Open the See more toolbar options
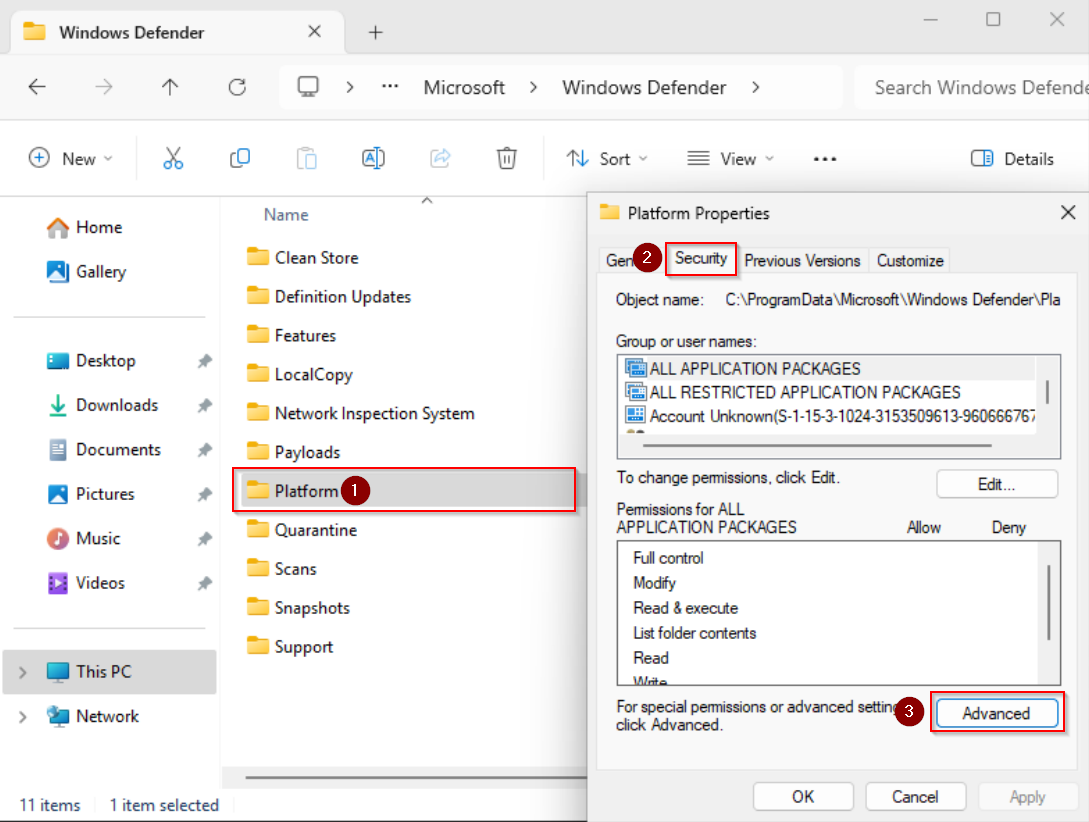1089x822 pixels. 825,159
